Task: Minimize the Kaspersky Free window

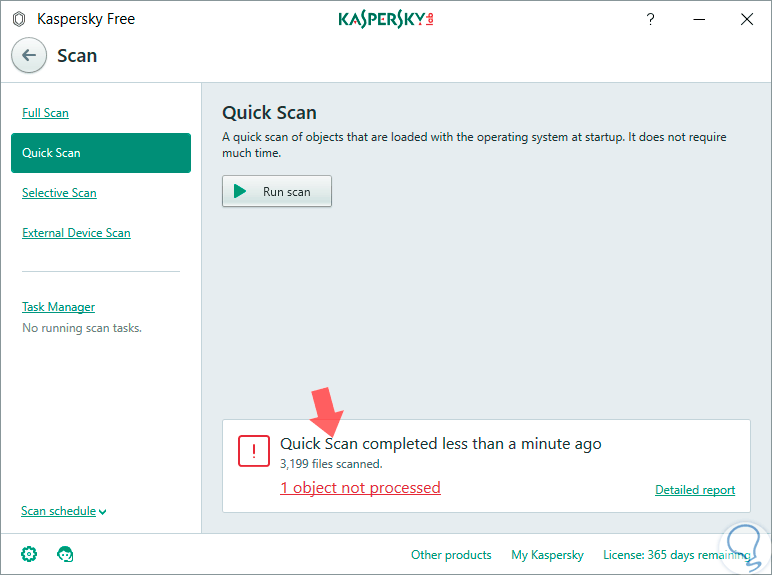Action: click(699, 19)
